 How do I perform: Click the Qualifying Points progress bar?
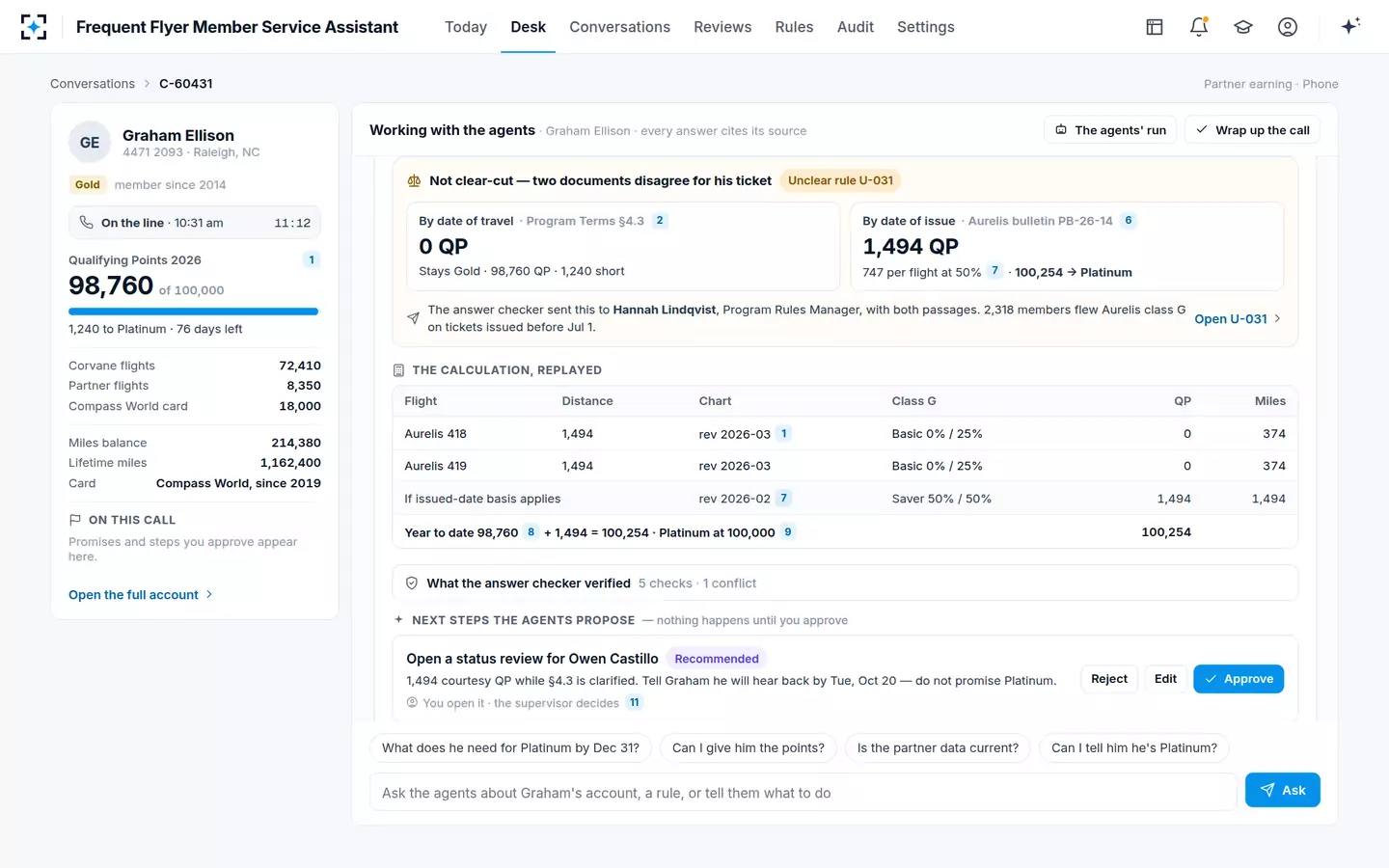[x=193, y=312]
